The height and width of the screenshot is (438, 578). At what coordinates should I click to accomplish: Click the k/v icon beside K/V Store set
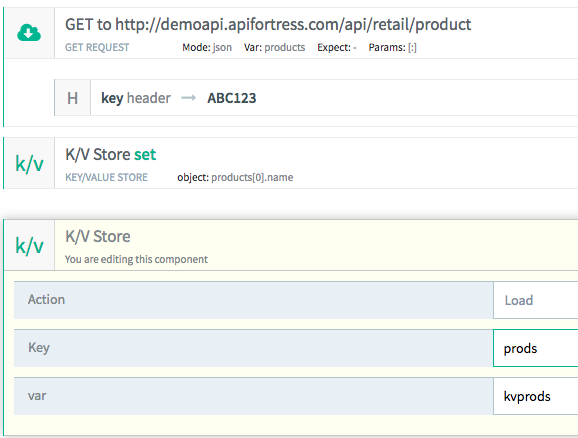(29, 163)
